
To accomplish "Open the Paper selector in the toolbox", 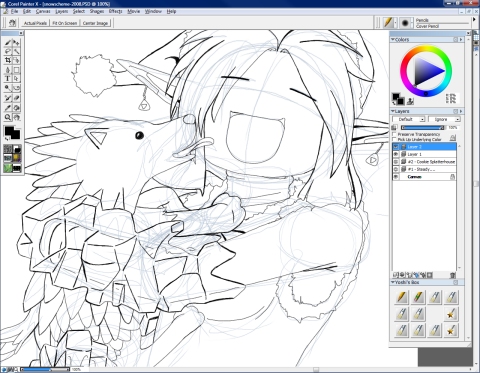I will tap(8, 149).
